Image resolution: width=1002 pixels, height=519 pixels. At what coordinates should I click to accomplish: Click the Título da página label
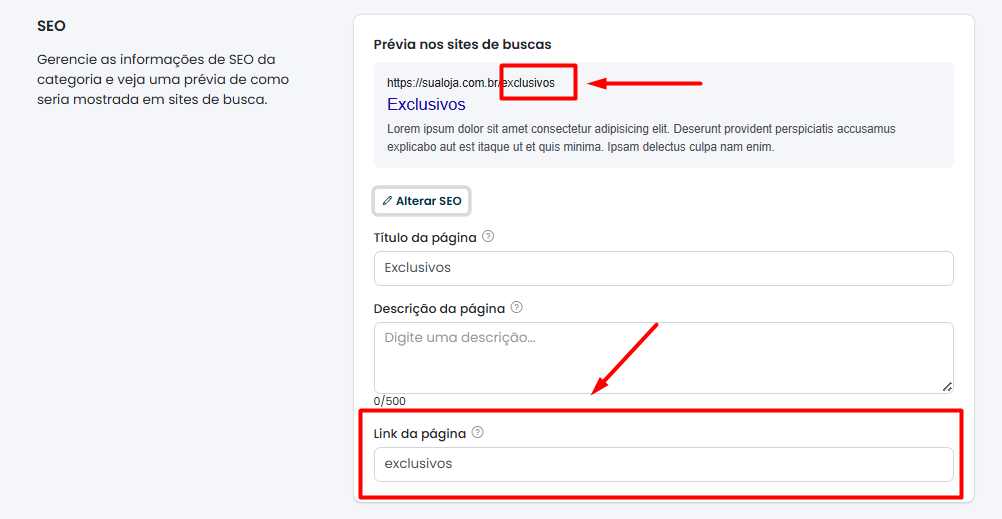(425, 238)
